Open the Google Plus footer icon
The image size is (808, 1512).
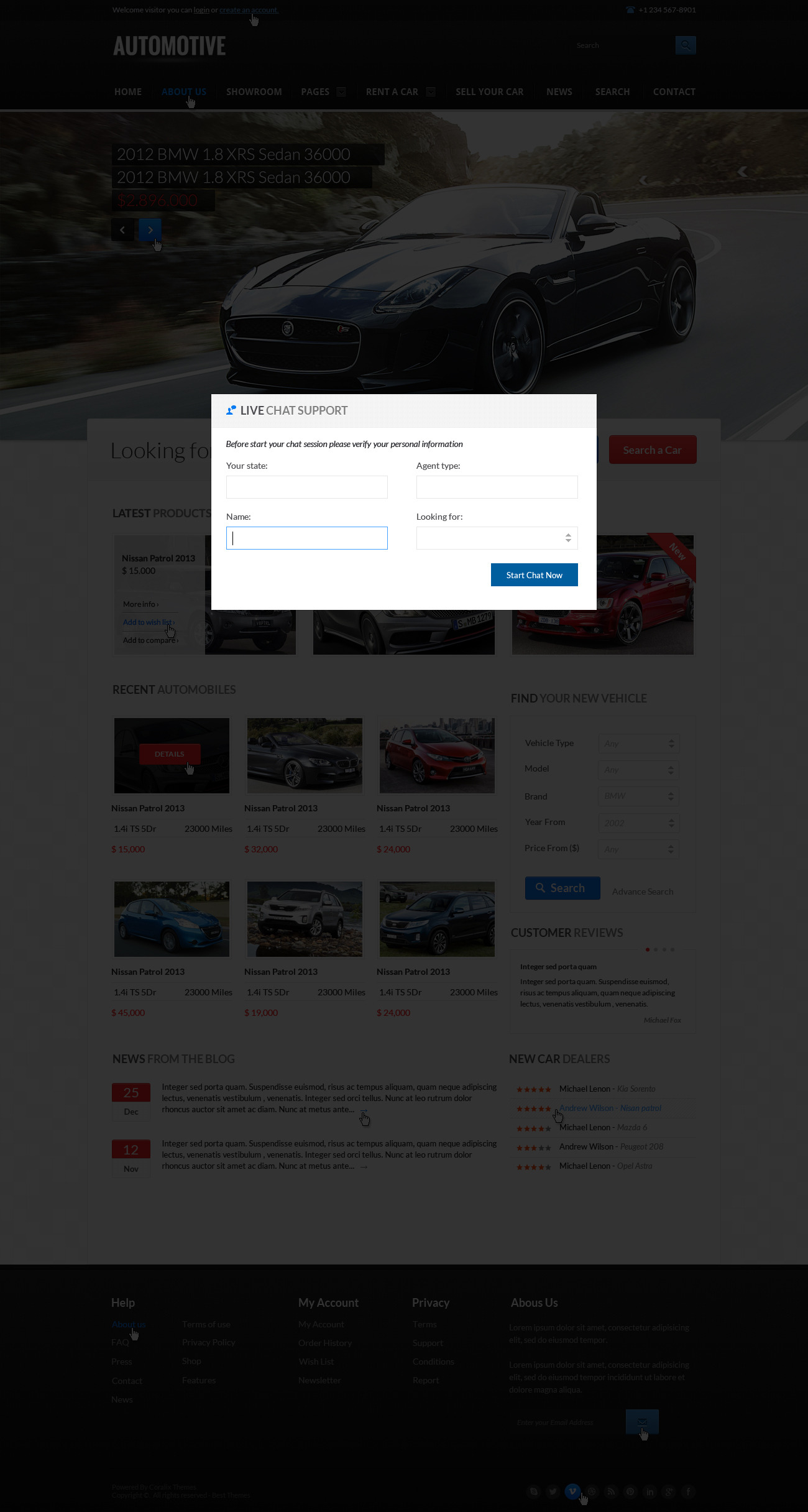(669, 1491)
